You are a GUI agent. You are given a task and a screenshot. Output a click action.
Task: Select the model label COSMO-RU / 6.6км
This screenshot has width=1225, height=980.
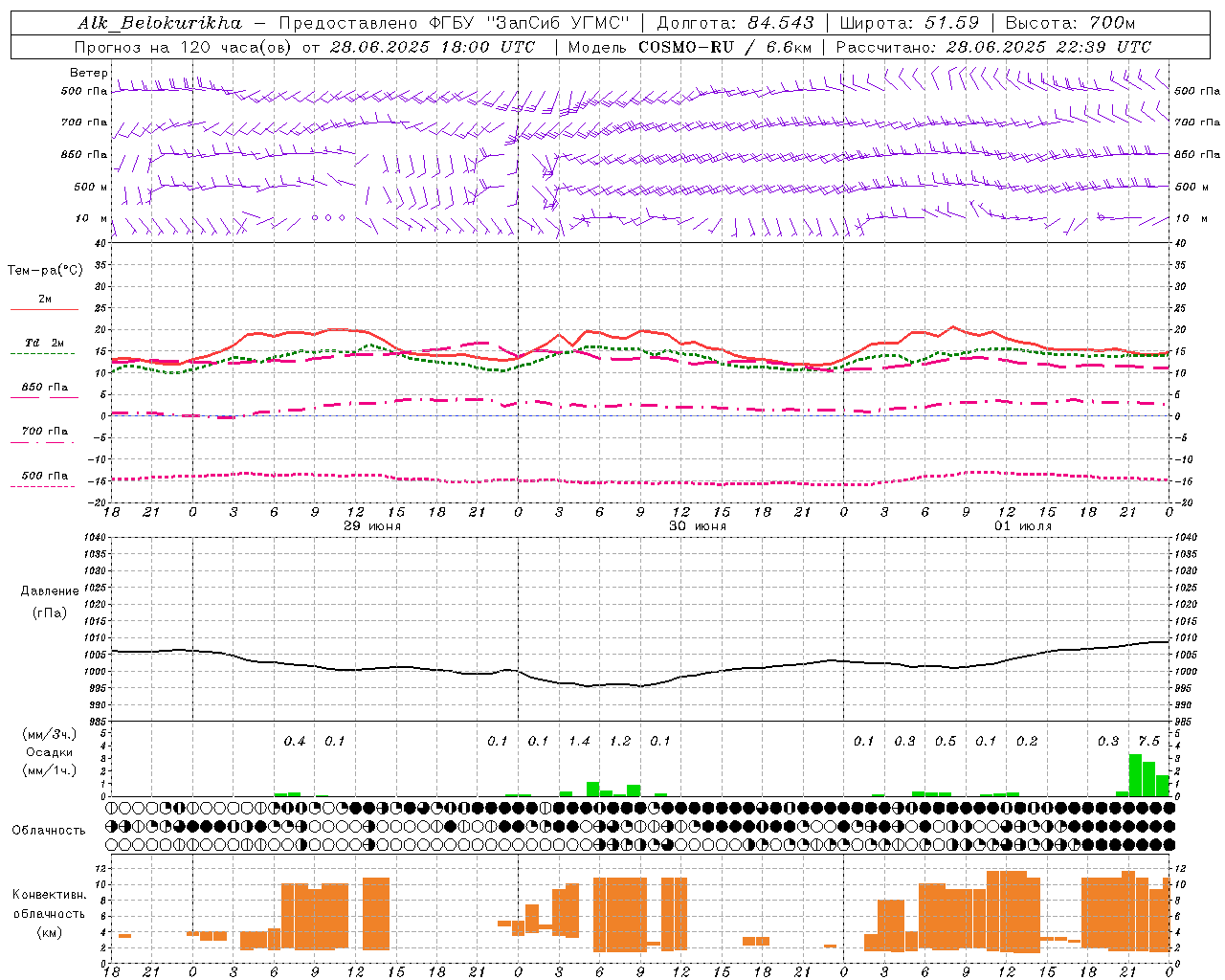coord(725,47)
